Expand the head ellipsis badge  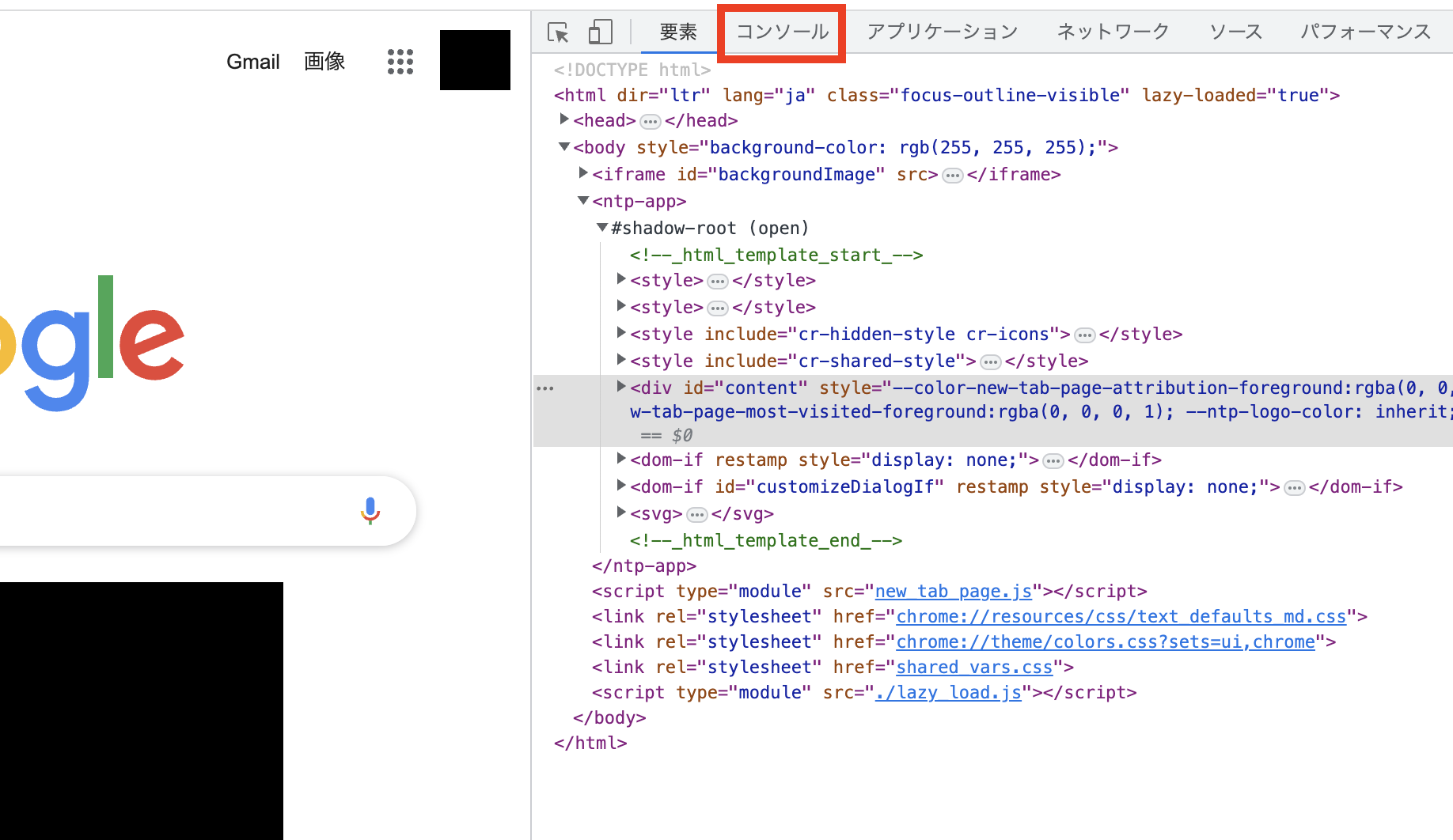click(651, 122)
